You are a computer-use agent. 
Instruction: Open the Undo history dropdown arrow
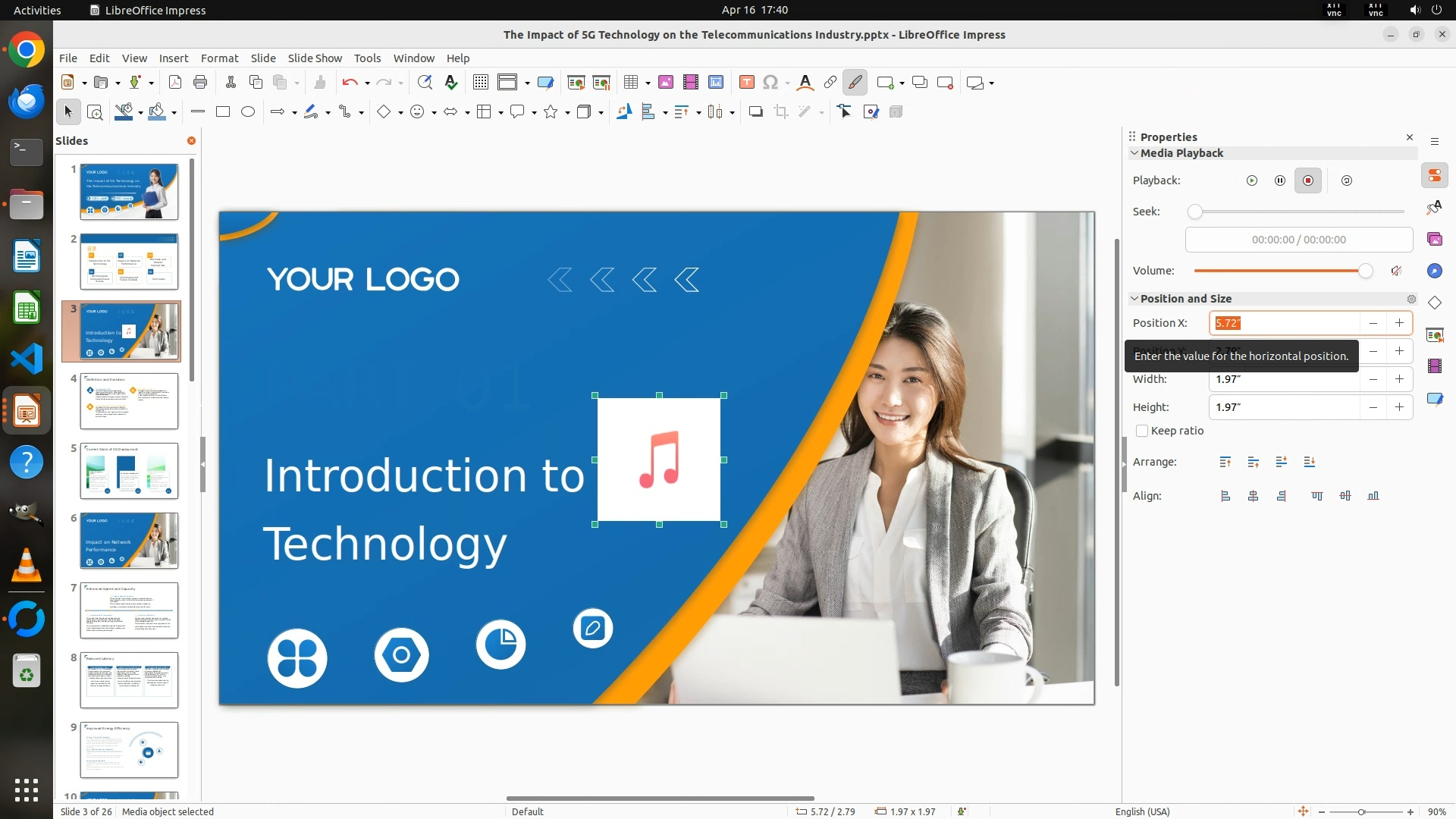point(367,83)
